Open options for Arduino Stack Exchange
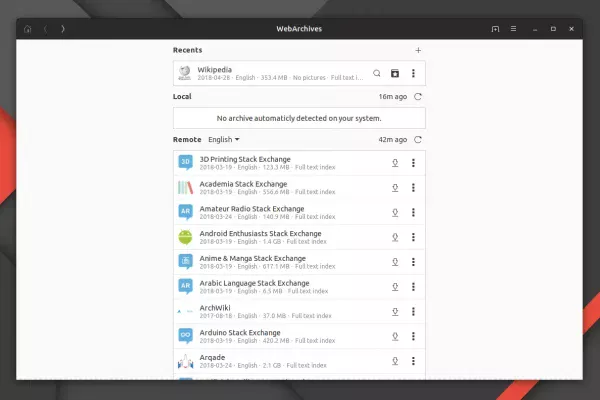This screenshot has width=600, height=400. 413,336
